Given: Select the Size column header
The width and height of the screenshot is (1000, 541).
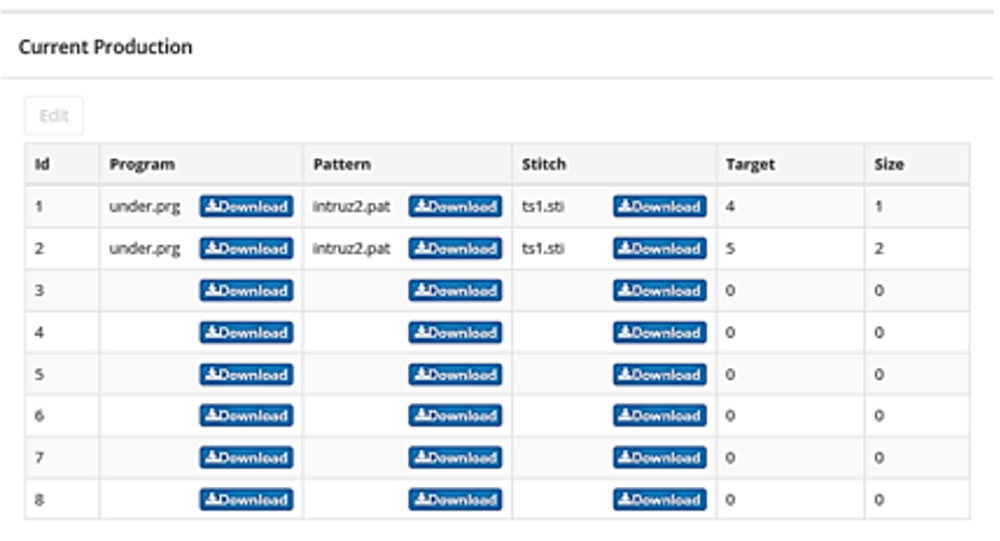Looking at the screenshot, I should coord(888,164).
